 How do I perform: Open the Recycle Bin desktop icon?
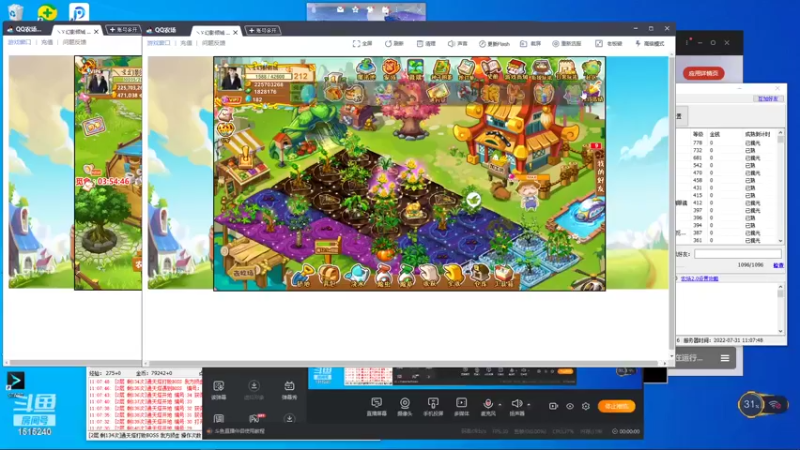(15, 12)
